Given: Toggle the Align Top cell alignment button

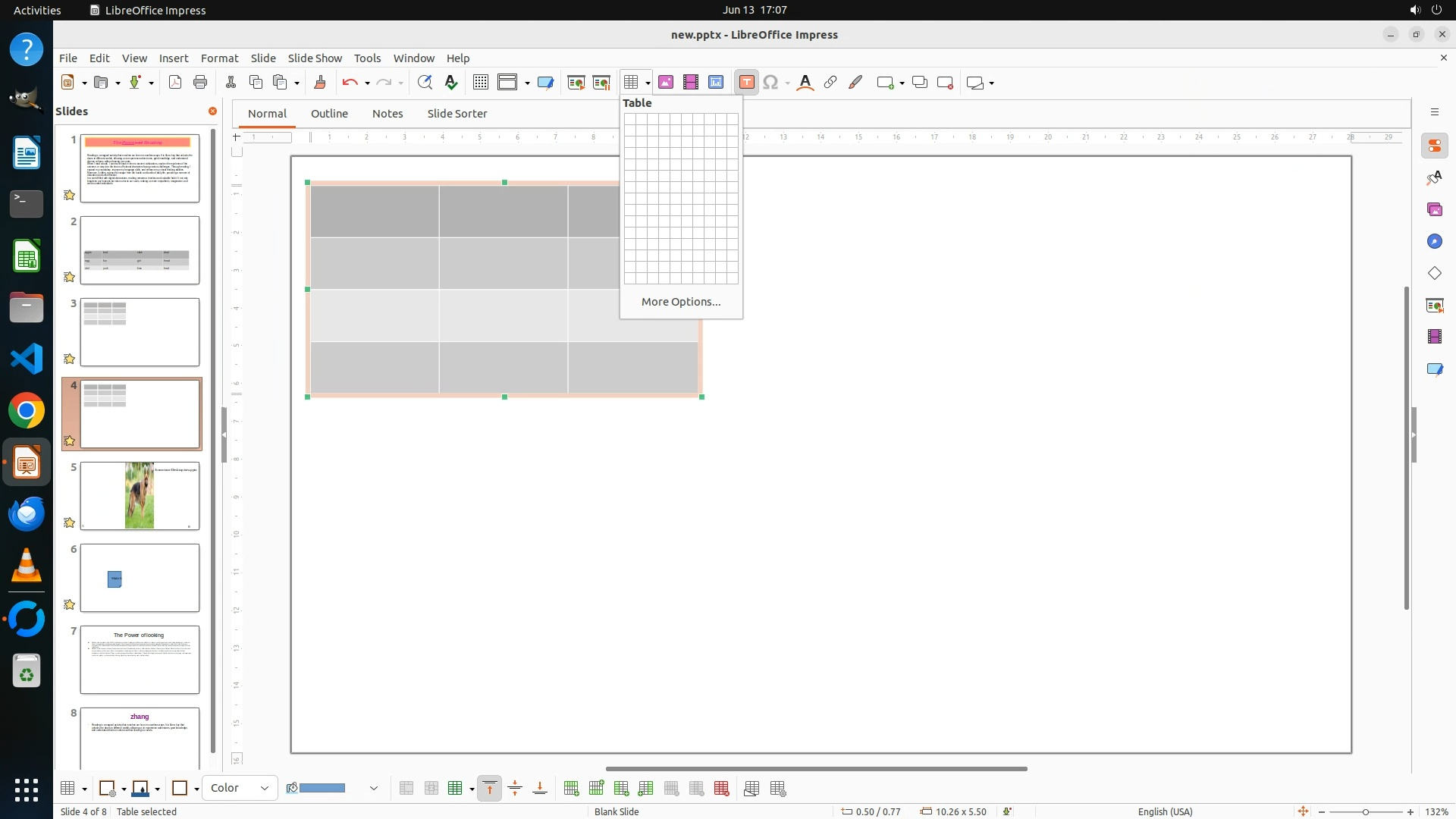Looking at the screenshot, I should point(490,789).
